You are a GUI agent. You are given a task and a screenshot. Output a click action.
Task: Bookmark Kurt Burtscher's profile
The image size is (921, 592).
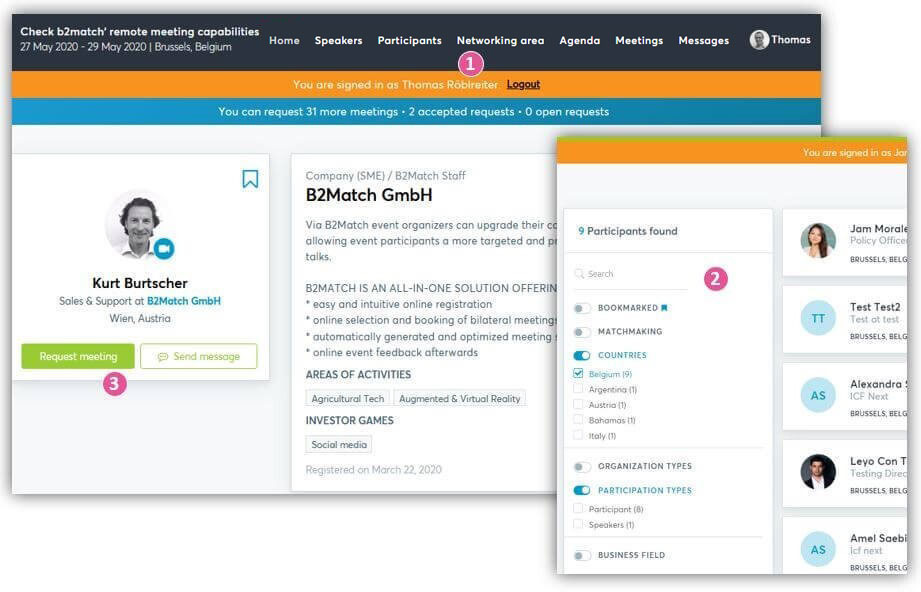(x=250, y=179)
